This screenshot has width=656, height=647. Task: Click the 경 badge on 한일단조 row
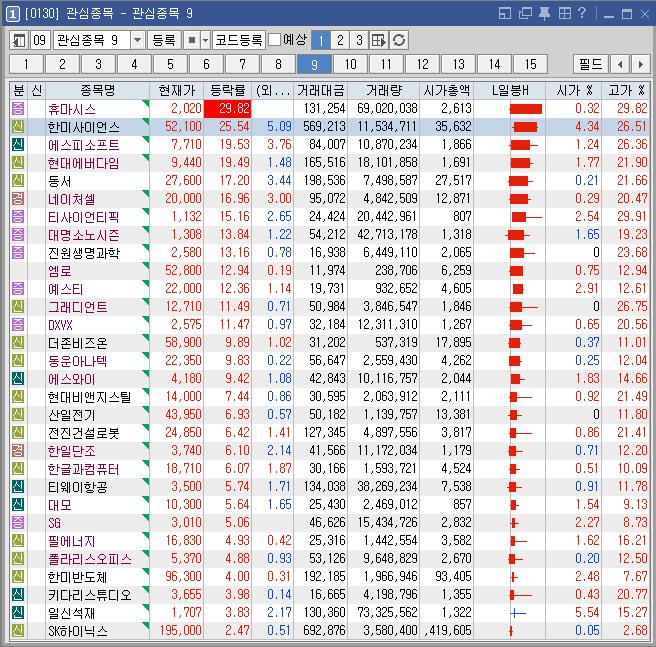18,451
